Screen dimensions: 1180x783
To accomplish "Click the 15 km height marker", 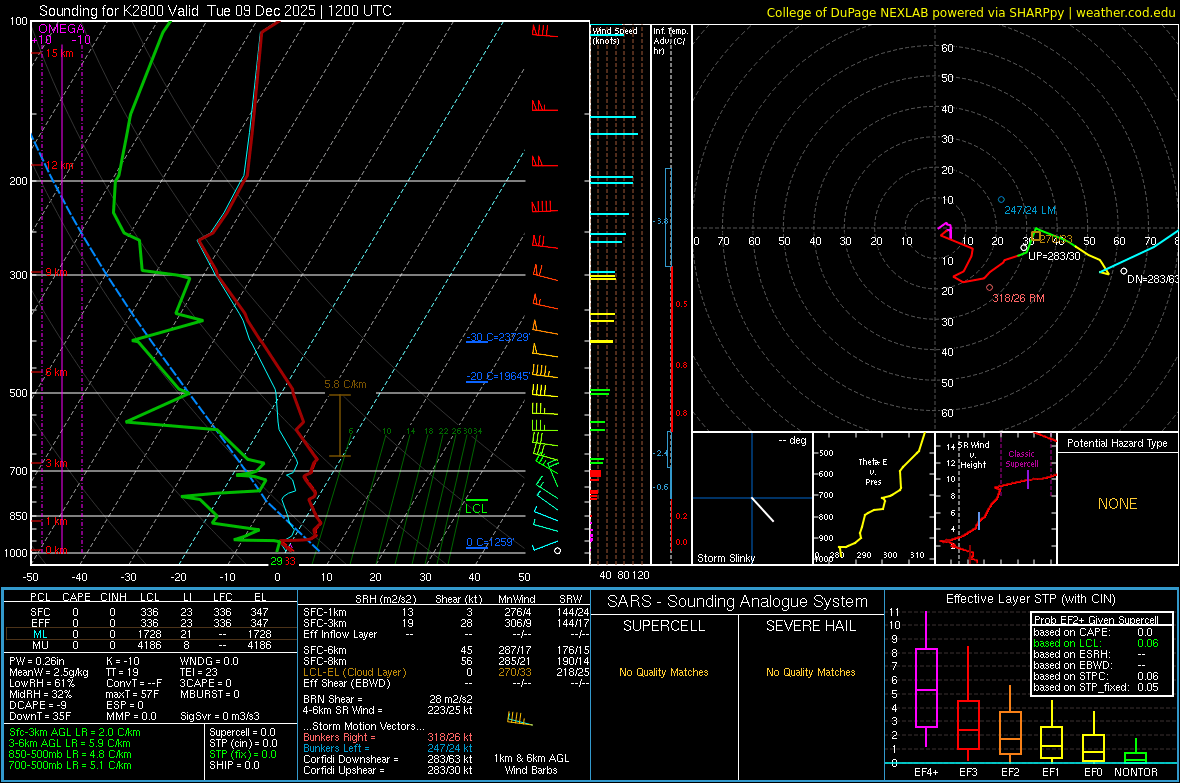I will (58, 53).
